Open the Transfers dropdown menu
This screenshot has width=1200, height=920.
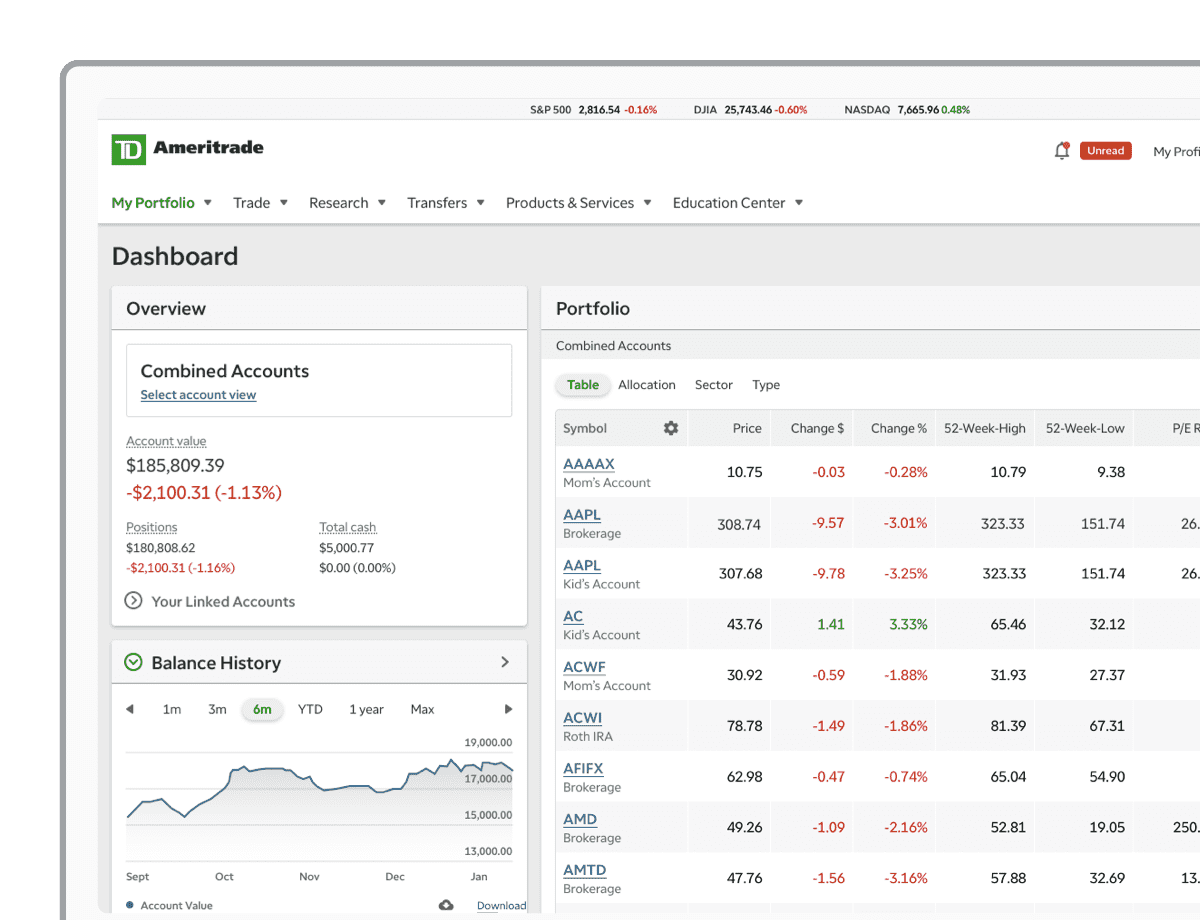click(446, 202)
